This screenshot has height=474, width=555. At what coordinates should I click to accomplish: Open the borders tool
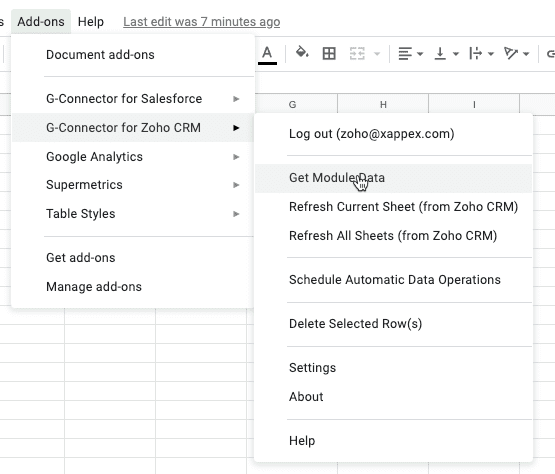(x=329, y=53)
